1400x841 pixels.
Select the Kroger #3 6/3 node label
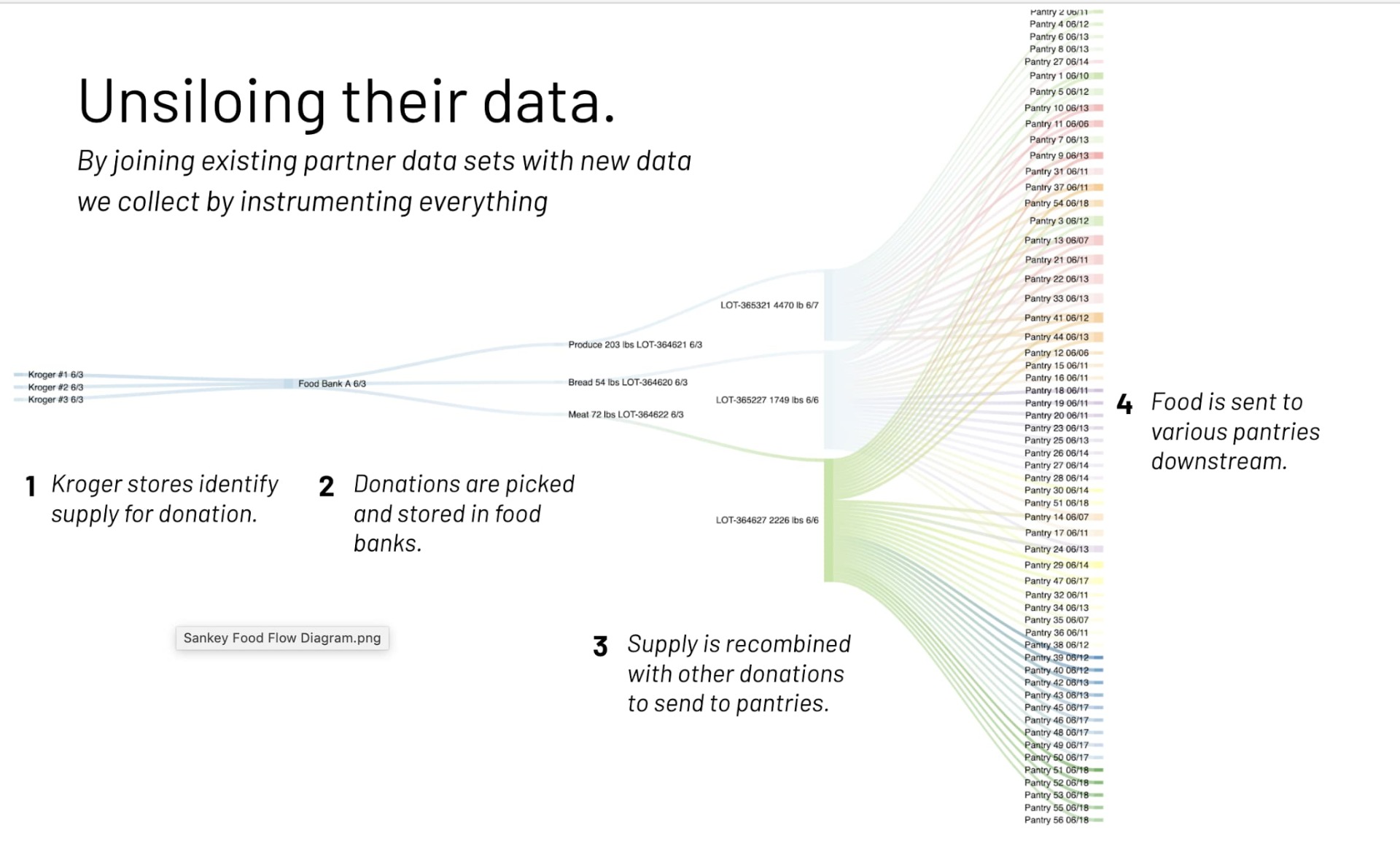pyautogui.click(x=55, y=399)
